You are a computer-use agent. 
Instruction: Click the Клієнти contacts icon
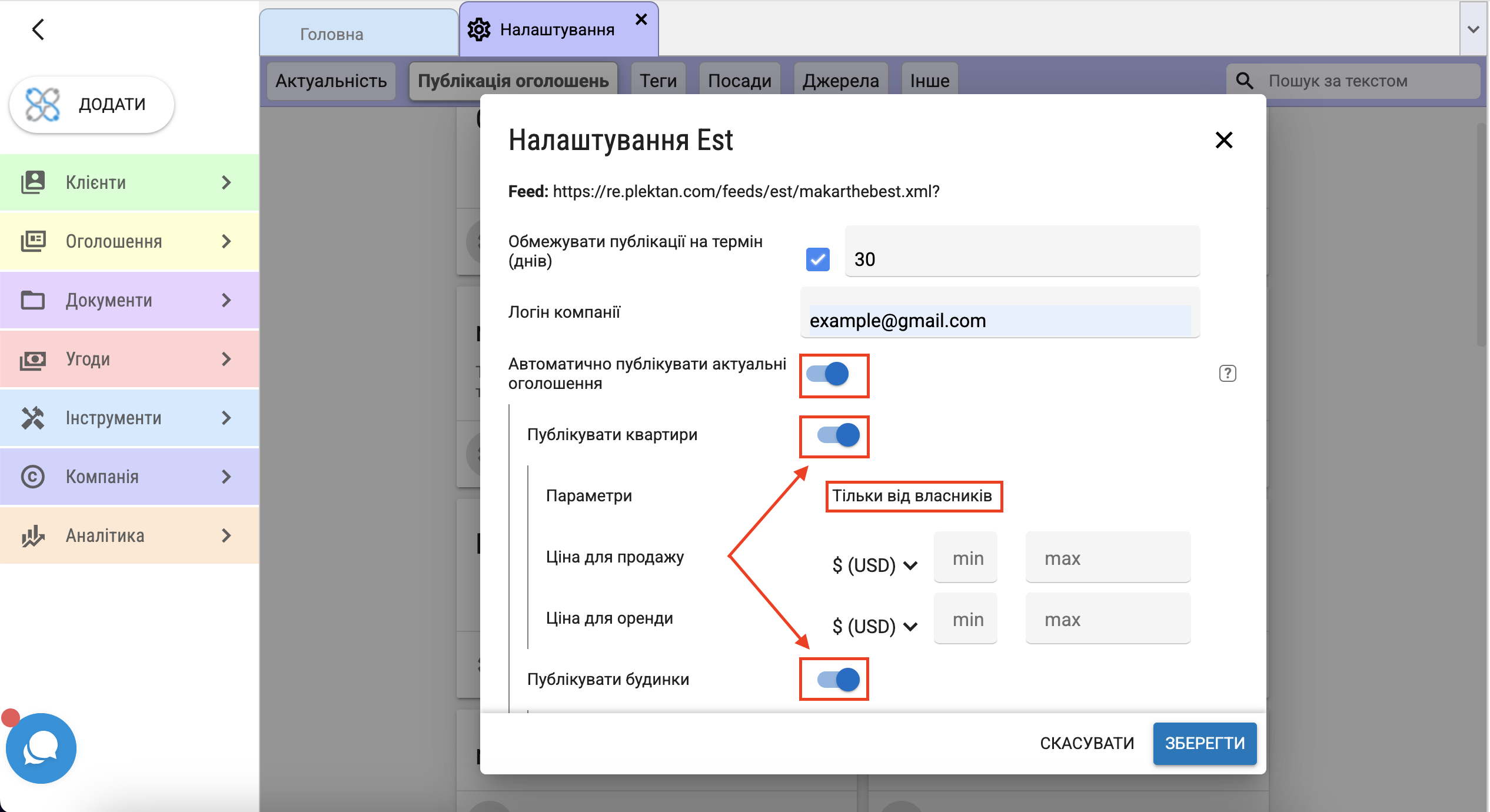33,182
